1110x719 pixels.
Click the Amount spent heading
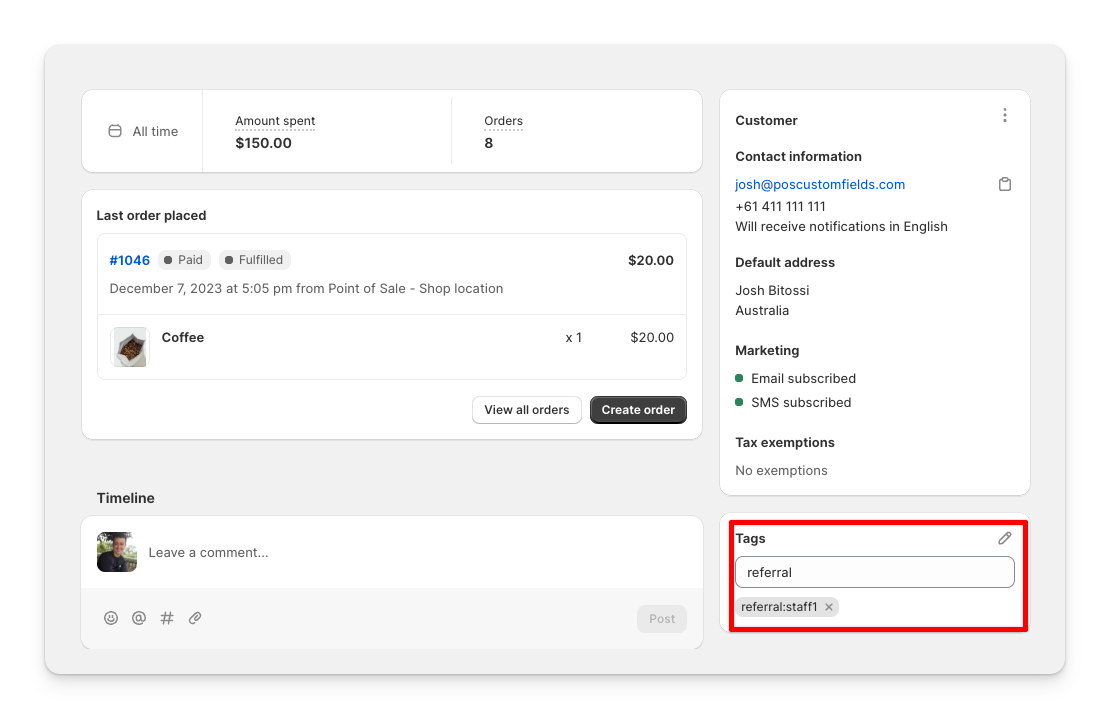[274, 121]
